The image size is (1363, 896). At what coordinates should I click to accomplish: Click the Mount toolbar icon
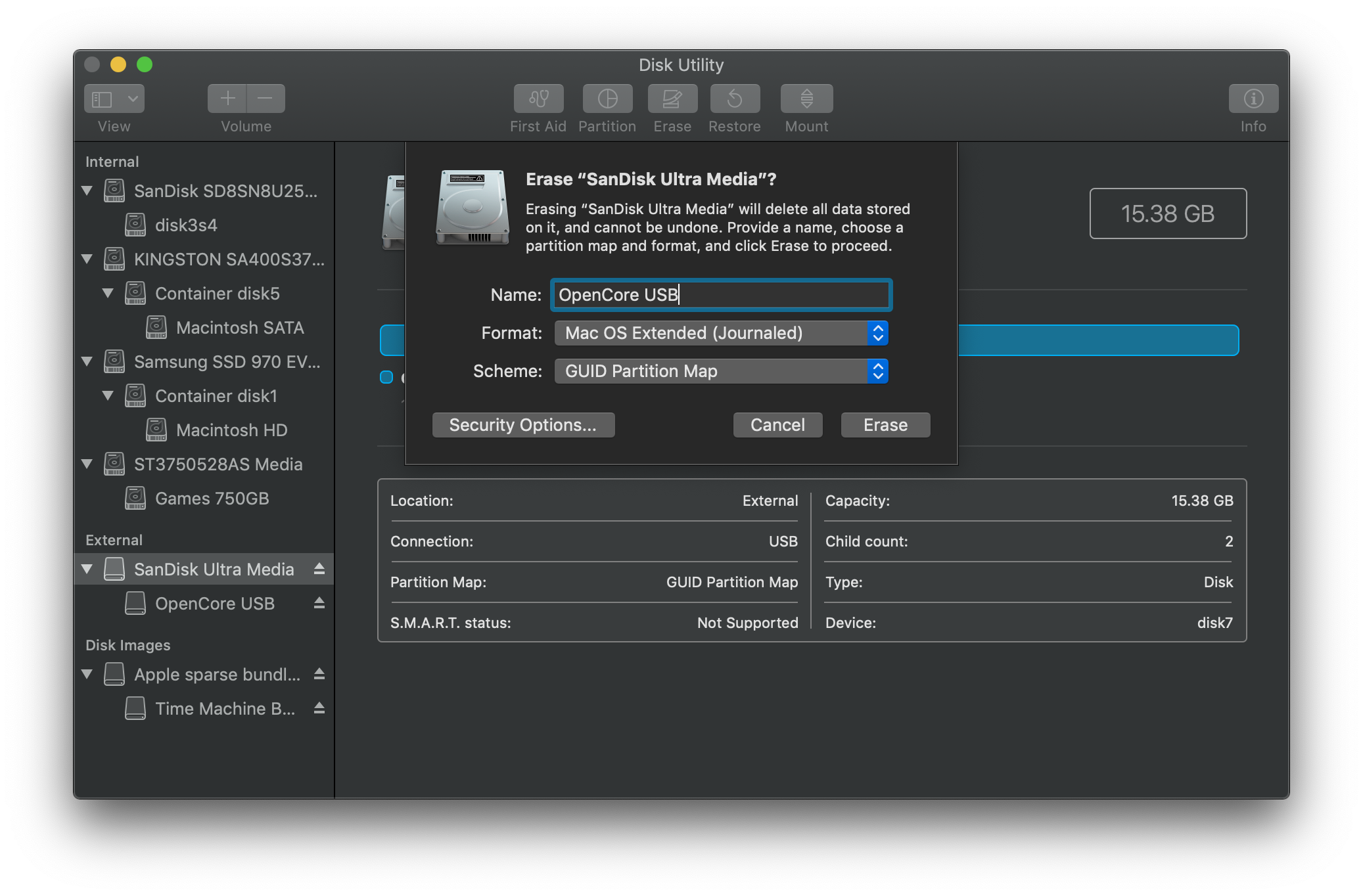pos(806,99)
